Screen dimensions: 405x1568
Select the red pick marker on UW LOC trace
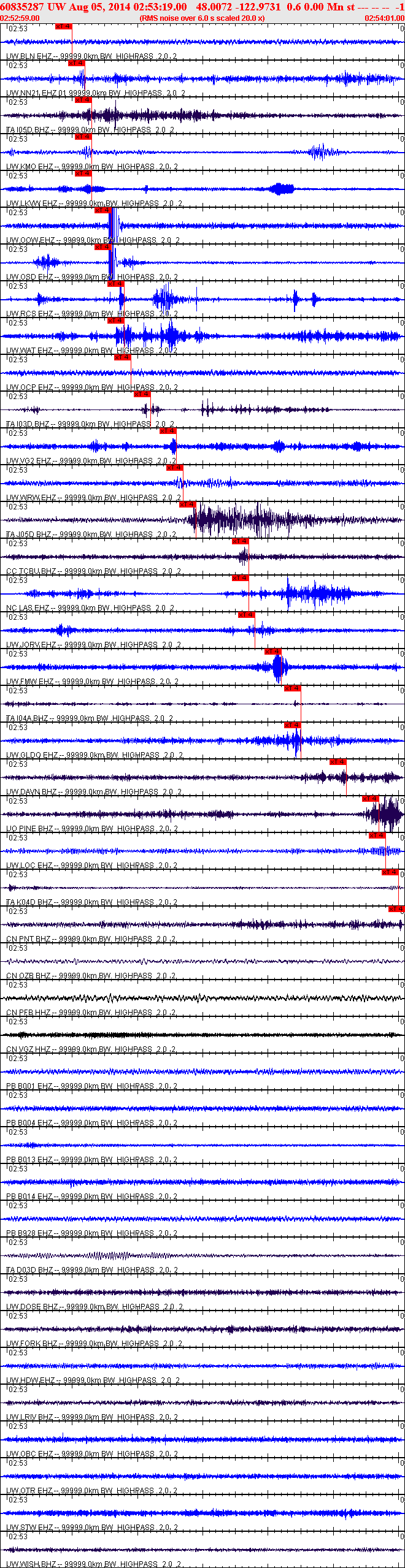coord(377,835)
